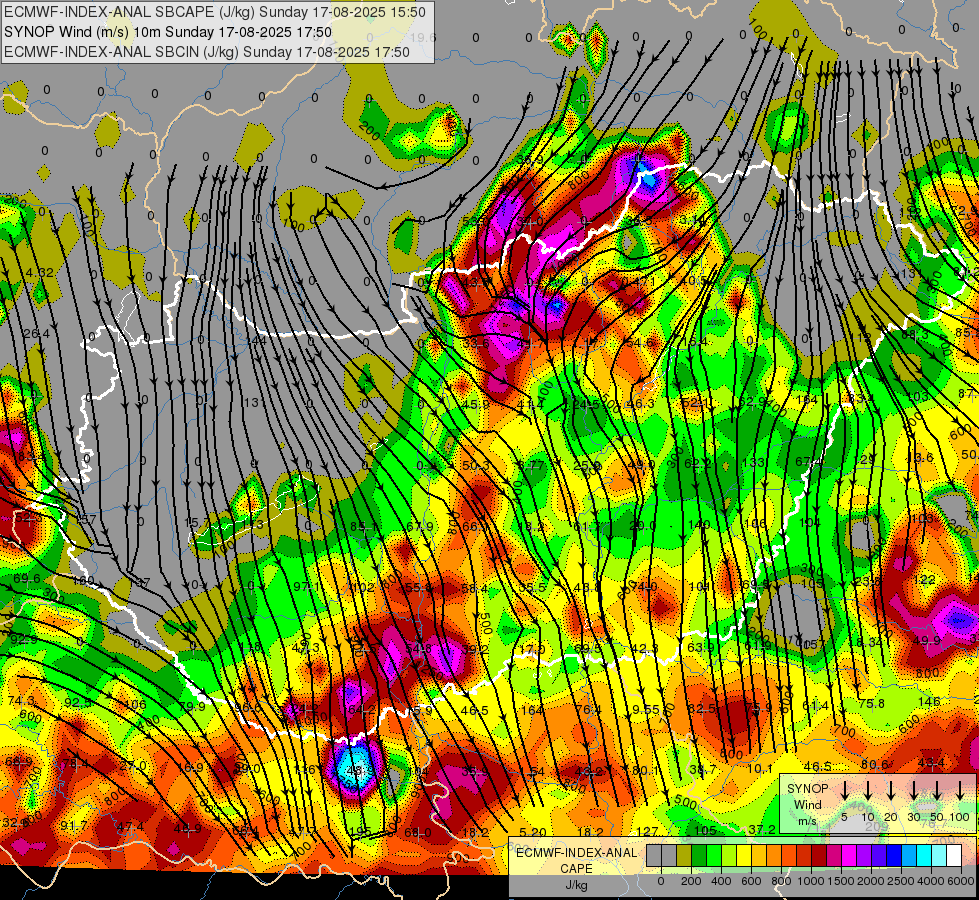Screen dimensions: 979x900
Task: Select the cyan swatch before 4000 J/kg
Action: click(x=923, y=855)
